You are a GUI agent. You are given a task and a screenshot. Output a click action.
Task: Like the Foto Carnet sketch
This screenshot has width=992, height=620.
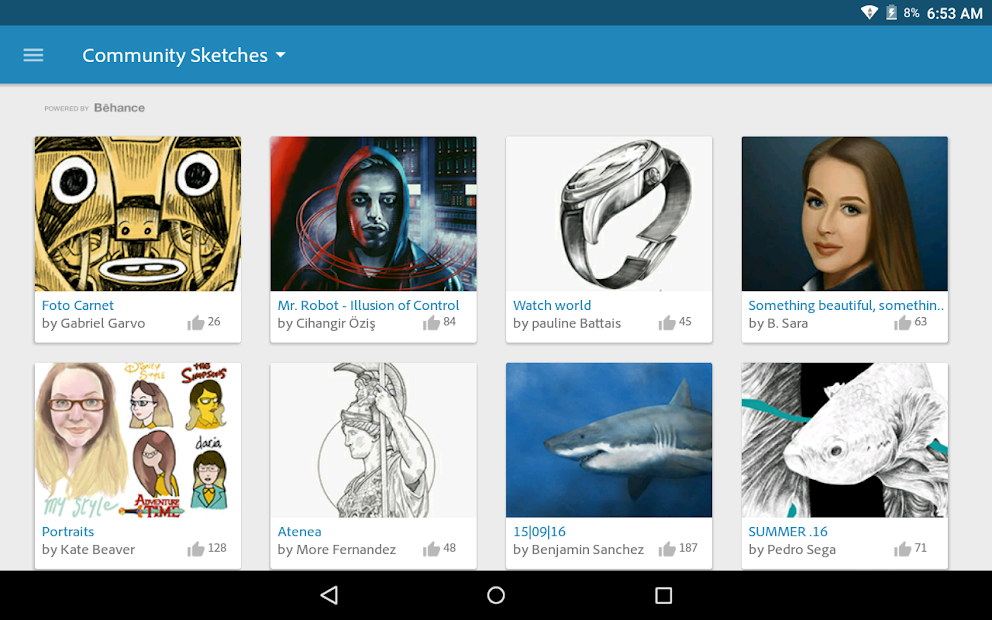(196, 322)
